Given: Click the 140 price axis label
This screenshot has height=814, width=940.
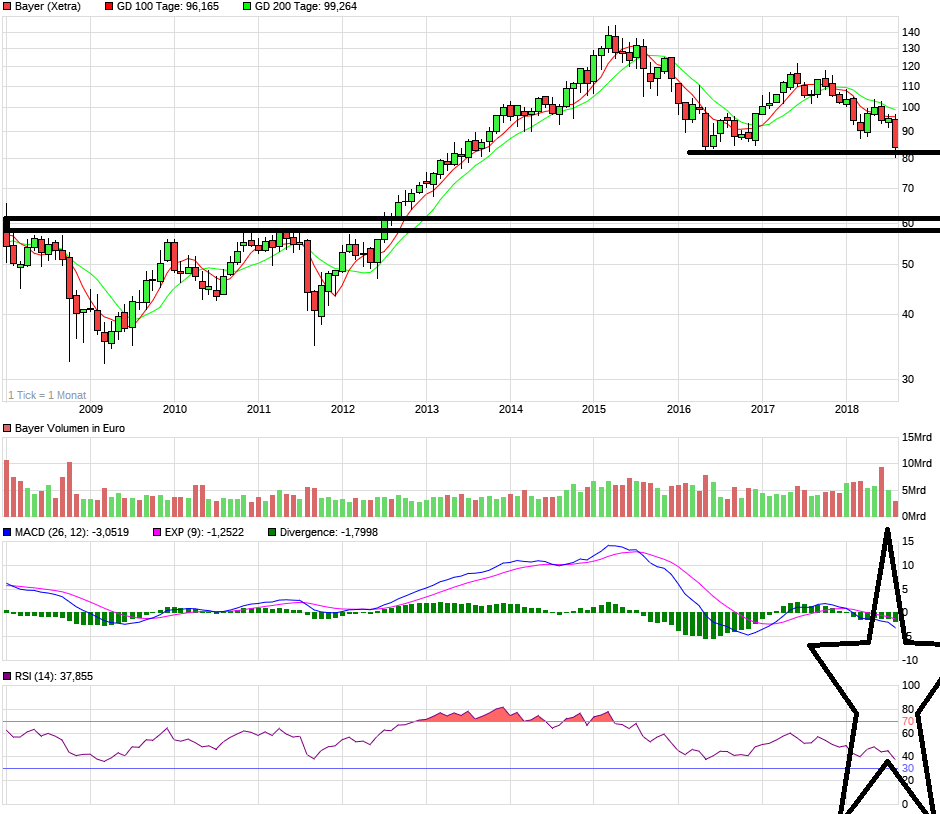Looking at the screenshot, I should (x=911, y=32).
